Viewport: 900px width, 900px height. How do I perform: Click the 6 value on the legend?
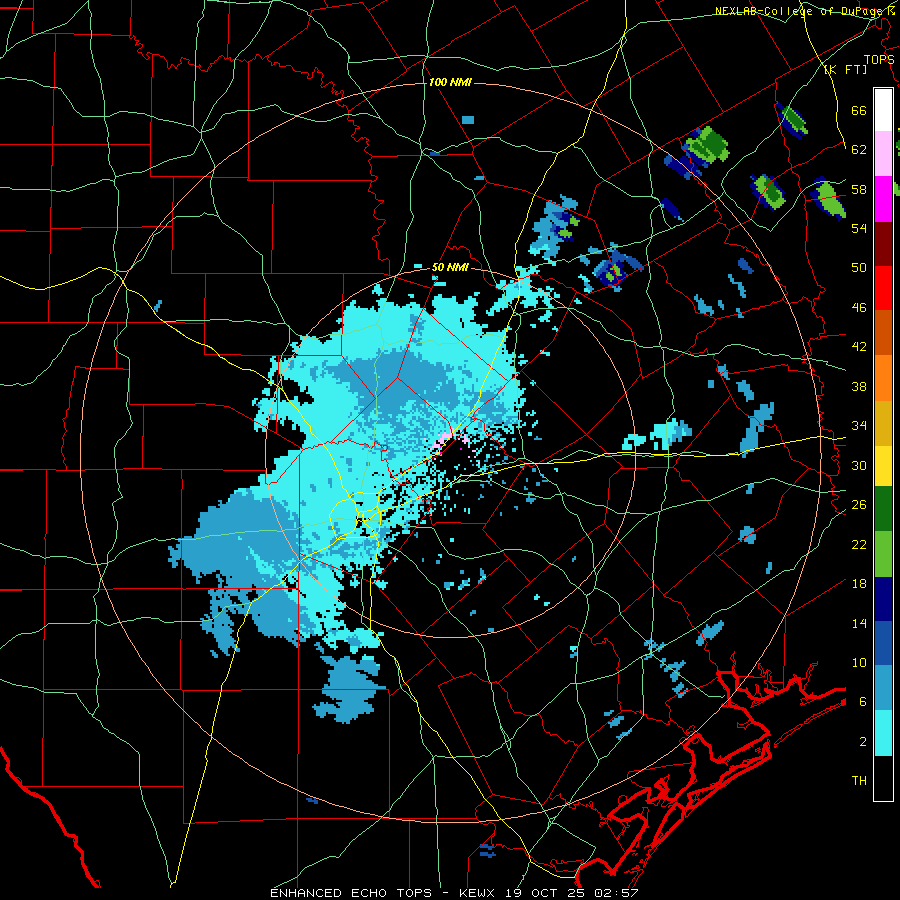pyautogui.click(x=863, y=702)
